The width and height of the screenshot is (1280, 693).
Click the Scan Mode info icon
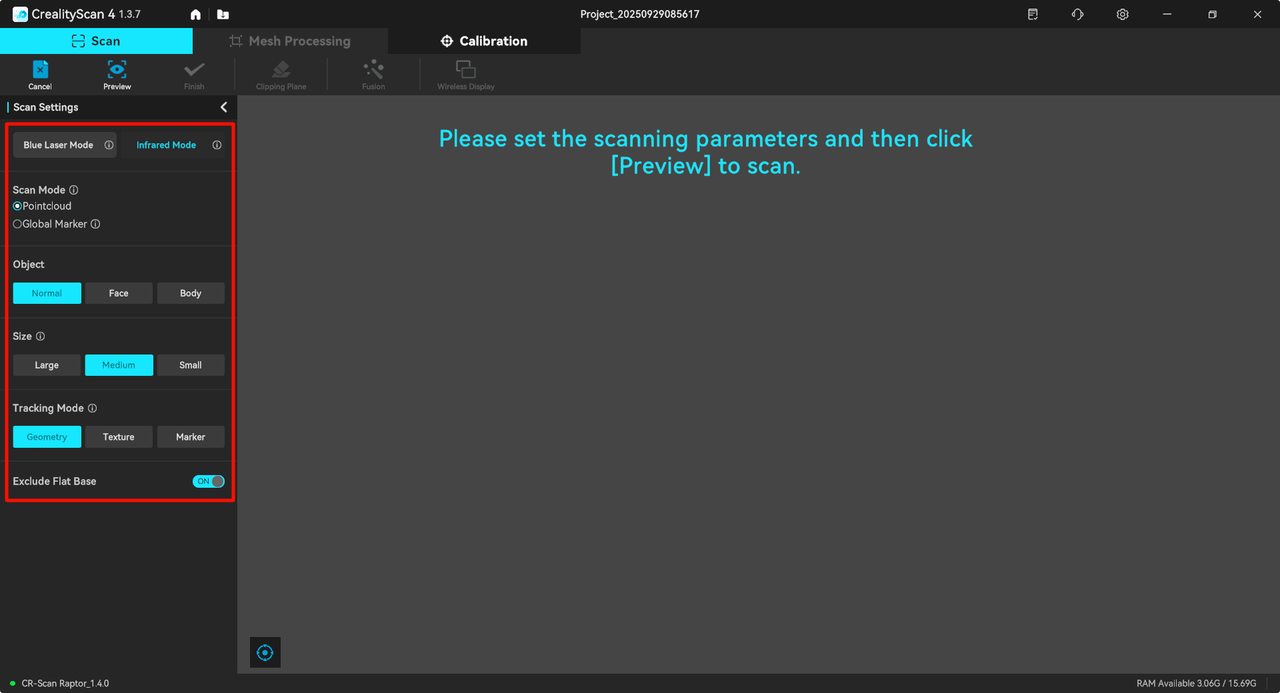[74, 190]
